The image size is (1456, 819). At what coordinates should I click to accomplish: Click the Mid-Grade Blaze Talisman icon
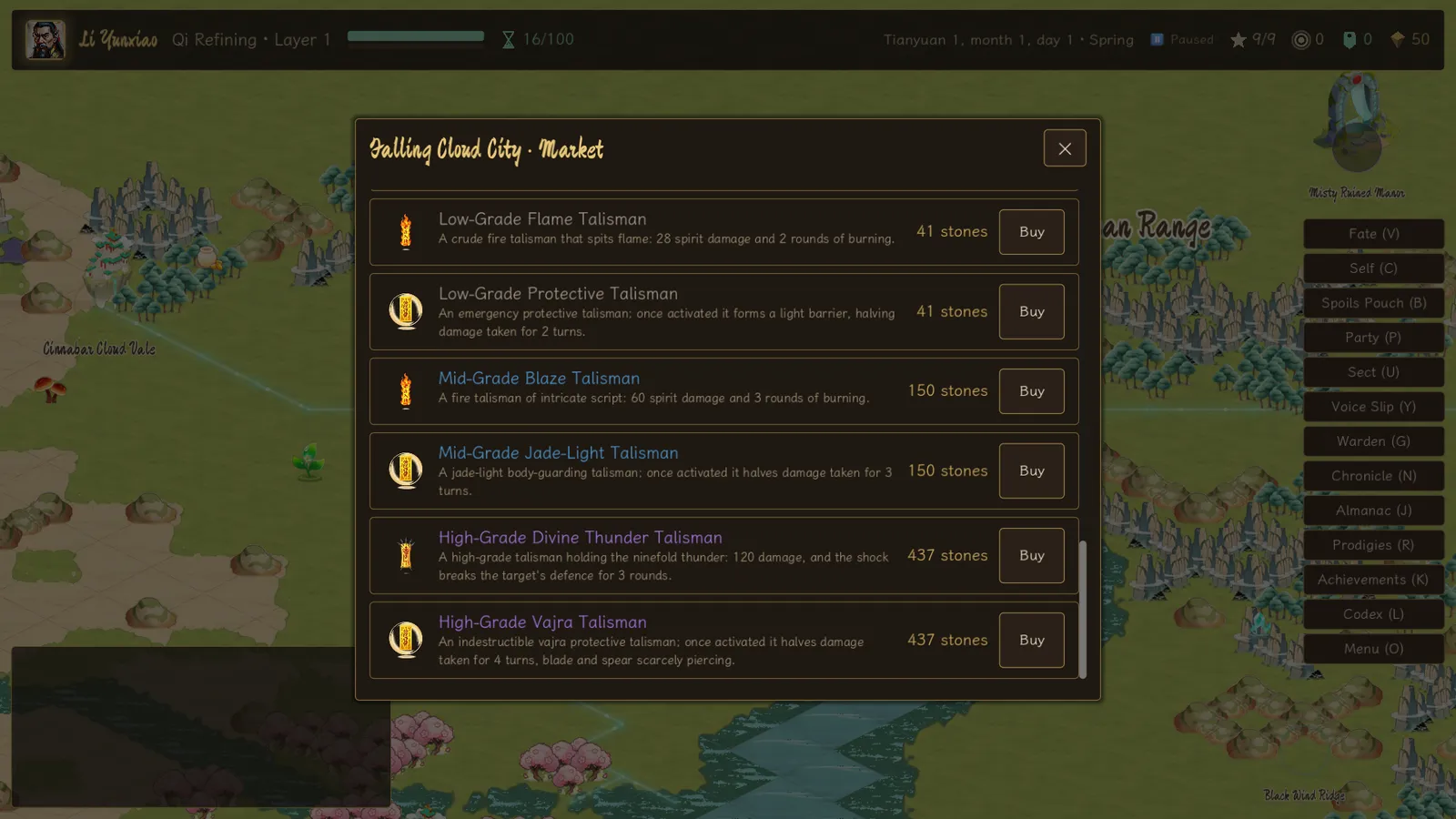(x=406, y=390)
